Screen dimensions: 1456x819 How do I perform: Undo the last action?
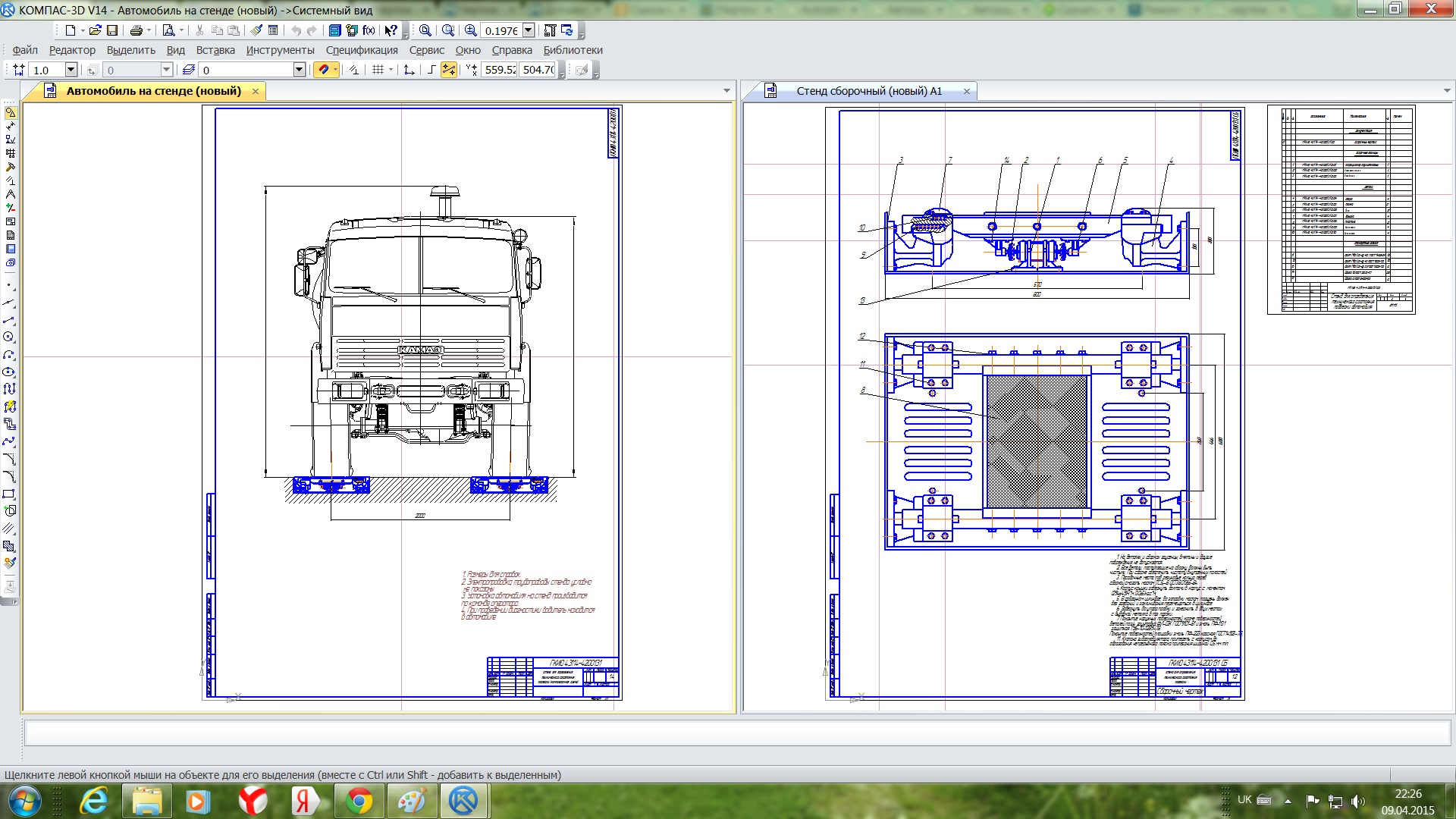coord(296,30)
